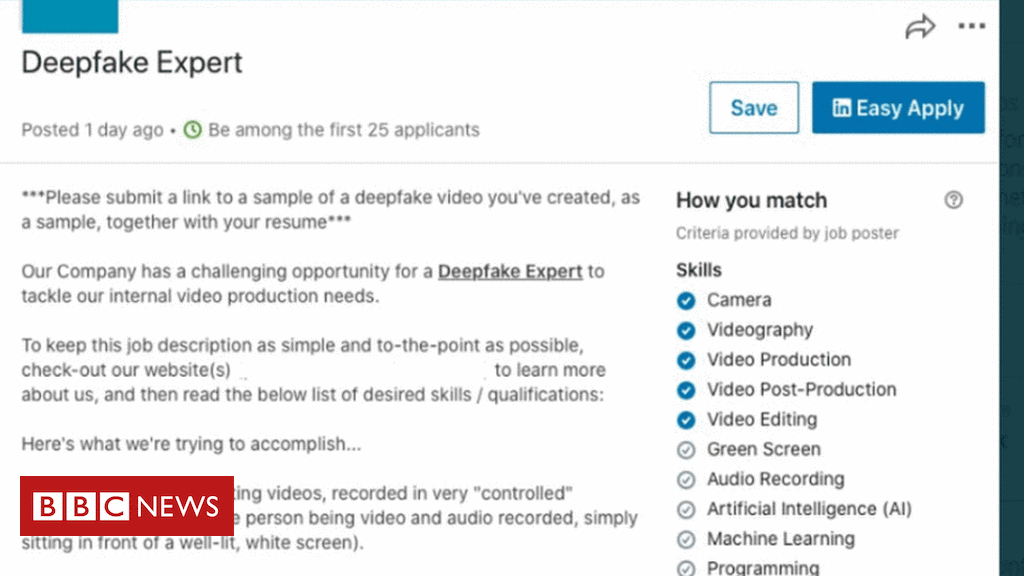The height and width of the screenshot is (576, 1024).
Task: Click the help icon beside How you match
Action: point(953,200)
